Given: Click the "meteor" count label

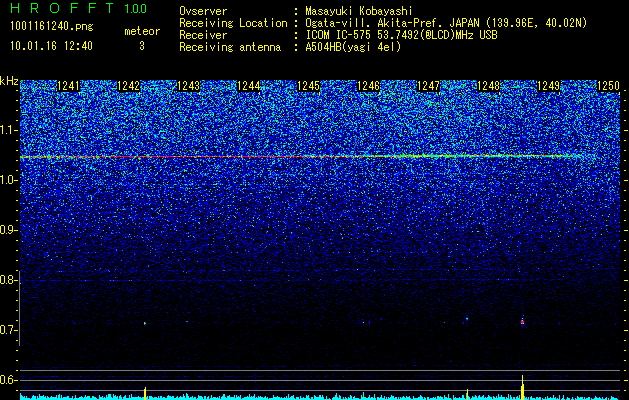Looking at the screenshot, I should 142,31.
